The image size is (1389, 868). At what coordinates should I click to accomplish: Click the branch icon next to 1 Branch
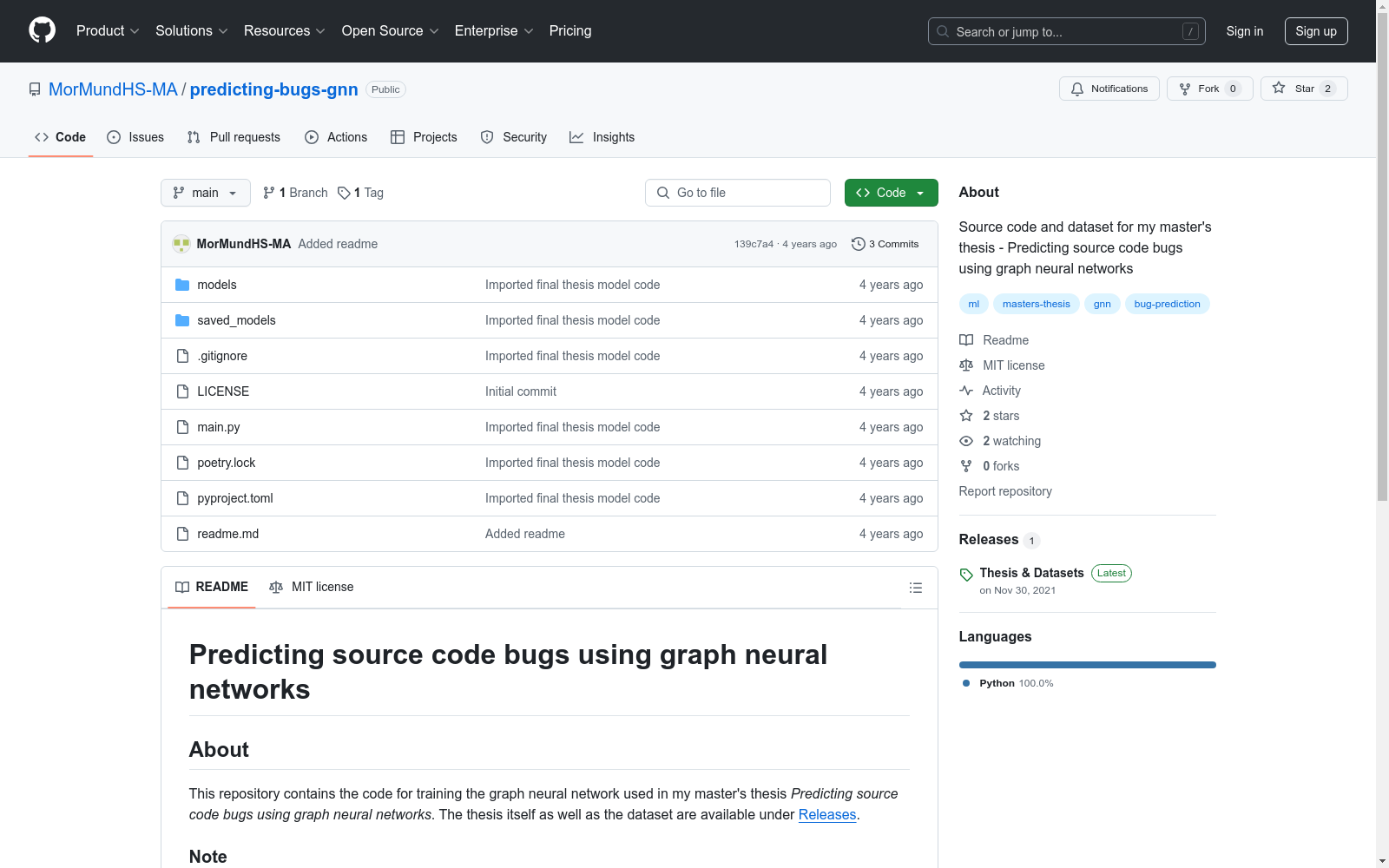pos(269,193)
